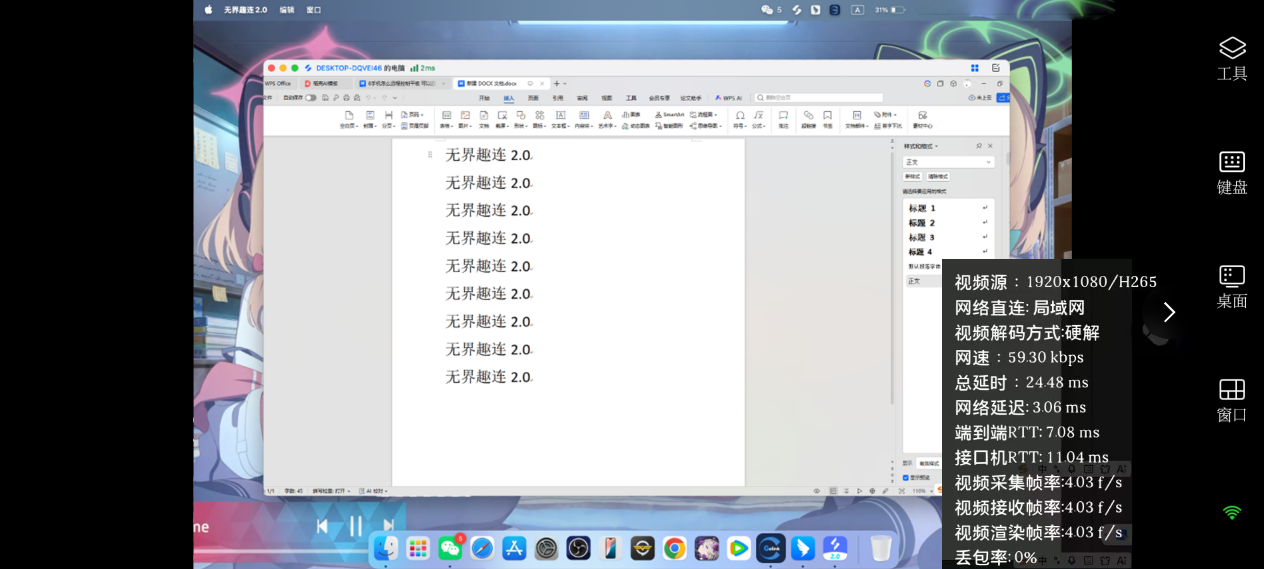The width and height of the screenshot is (1264, 569).
Task: Pause playback in the music widget
Action: click(355, 526)
